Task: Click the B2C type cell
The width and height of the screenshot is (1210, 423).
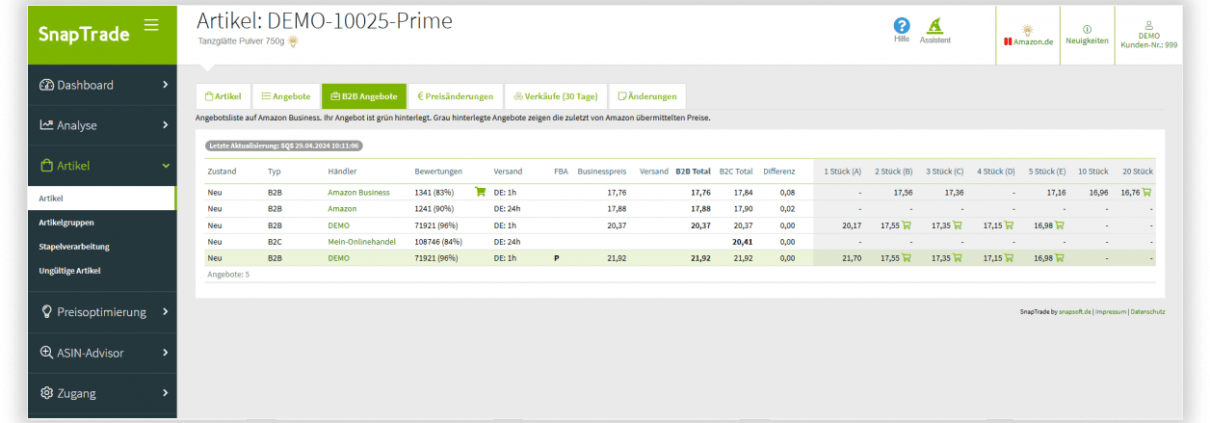Action: click(x=275, y=241)
